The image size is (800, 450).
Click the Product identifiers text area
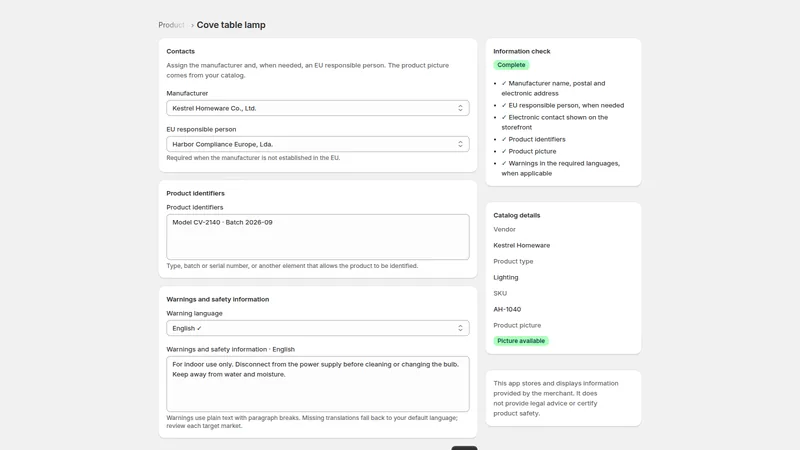(317, 237)
